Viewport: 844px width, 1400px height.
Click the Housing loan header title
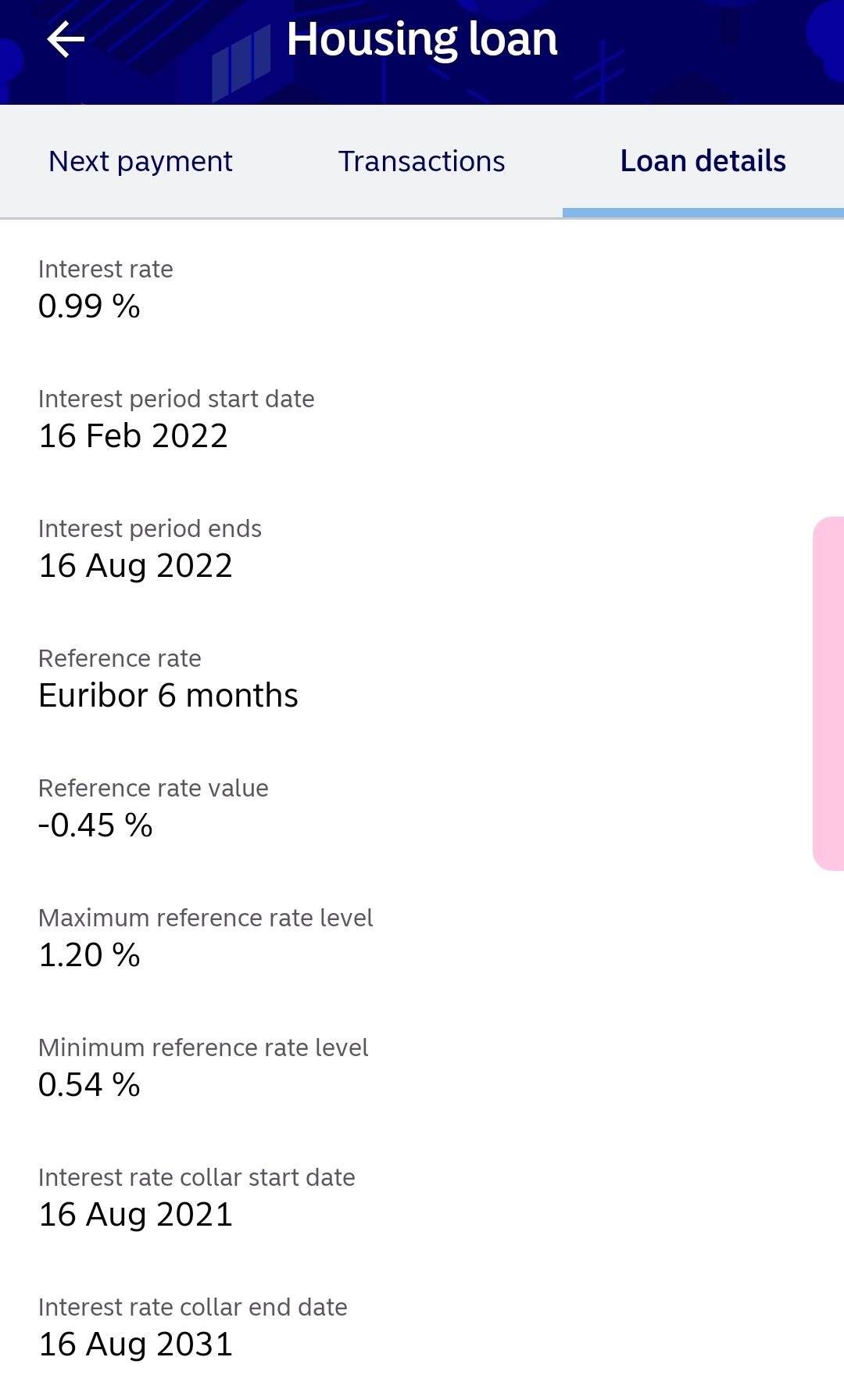422,39
